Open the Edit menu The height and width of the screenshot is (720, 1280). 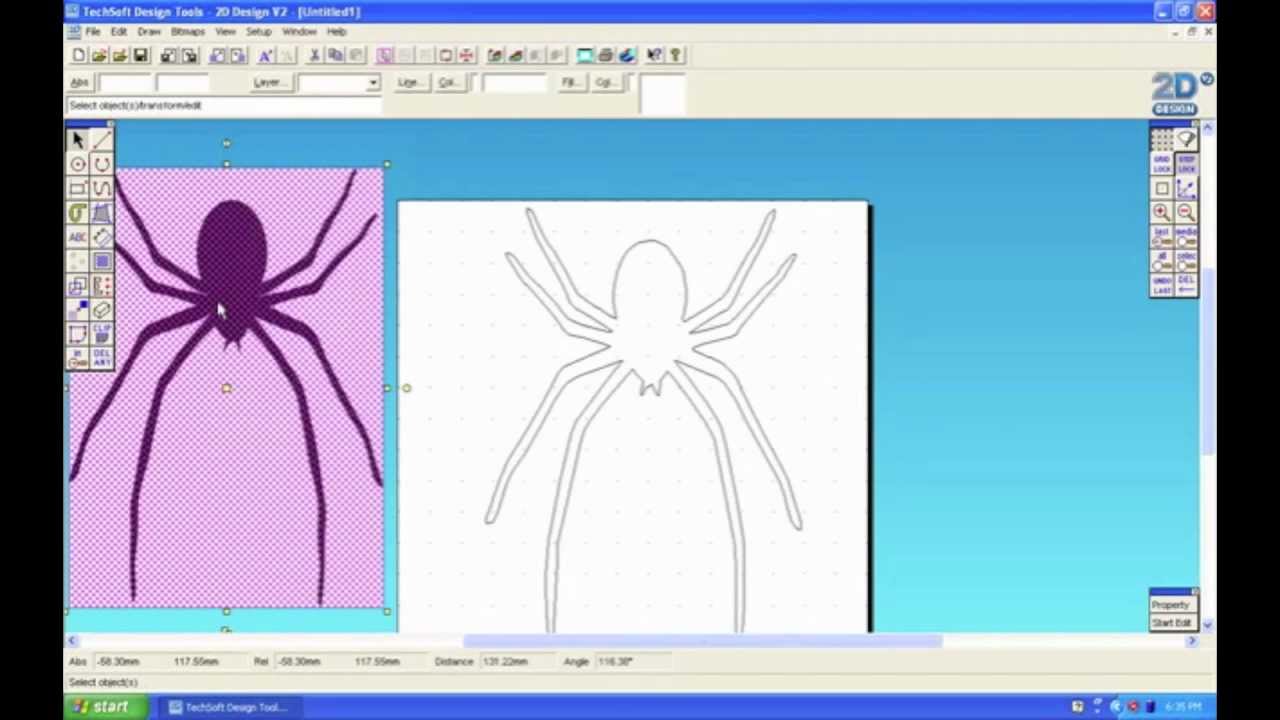(119, 32)
